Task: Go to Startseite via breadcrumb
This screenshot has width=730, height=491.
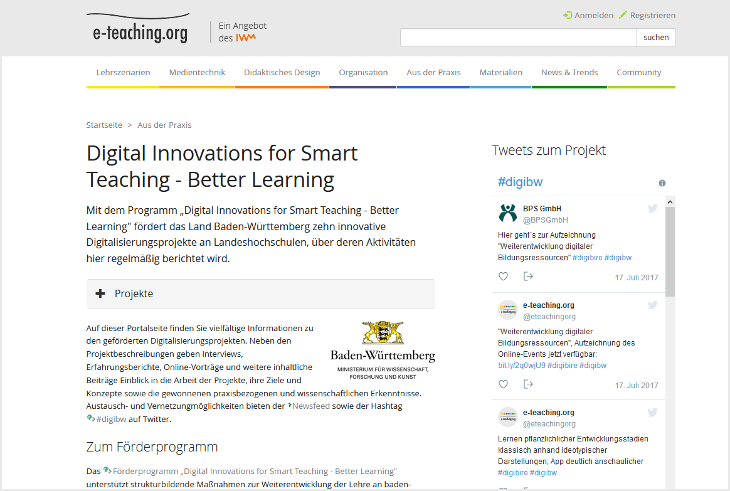Action: click(104, 125)
